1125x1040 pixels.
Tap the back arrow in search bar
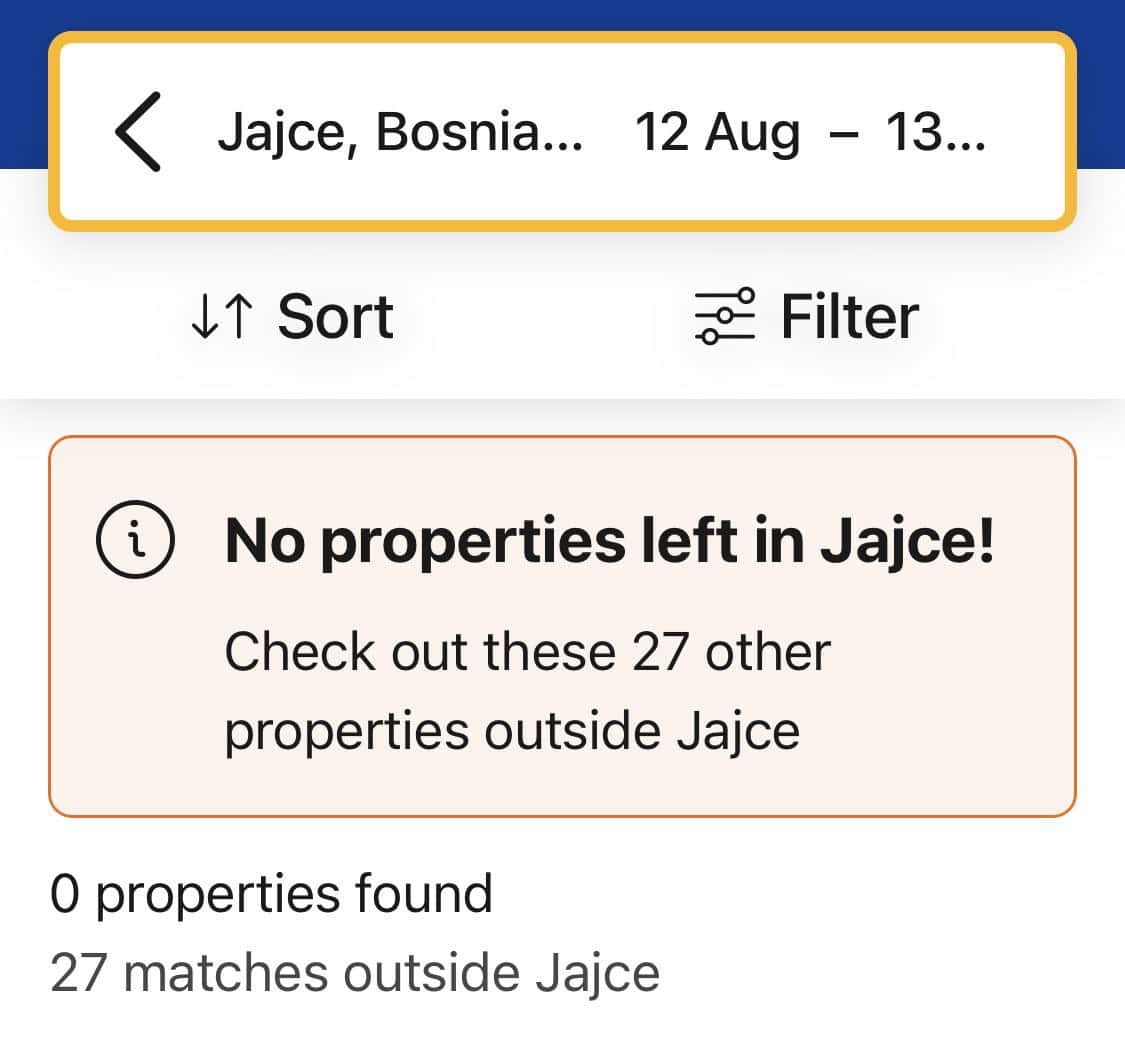[x=138, y=132]
